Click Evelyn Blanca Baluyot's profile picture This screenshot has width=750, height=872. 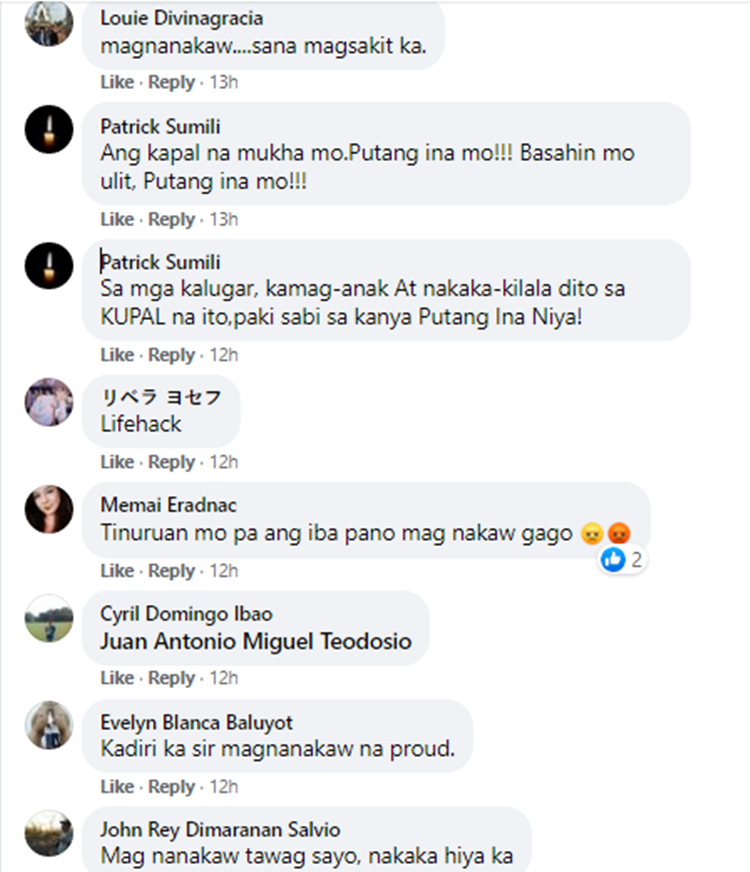pyautogui.click(x=49, y=725)
